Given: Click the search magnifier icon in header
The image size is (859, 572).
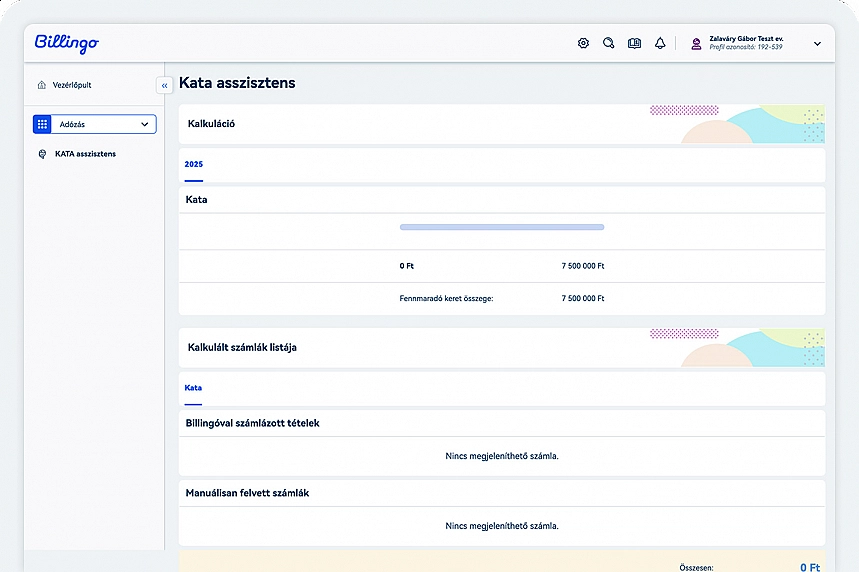Looking at the screenshot, I should (x=609, y=43).
